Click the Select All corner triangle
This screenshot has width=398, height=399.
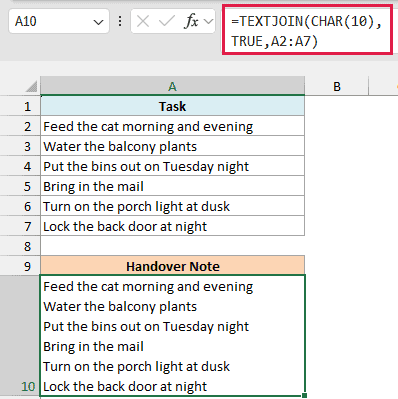click(x=31, y=86)
